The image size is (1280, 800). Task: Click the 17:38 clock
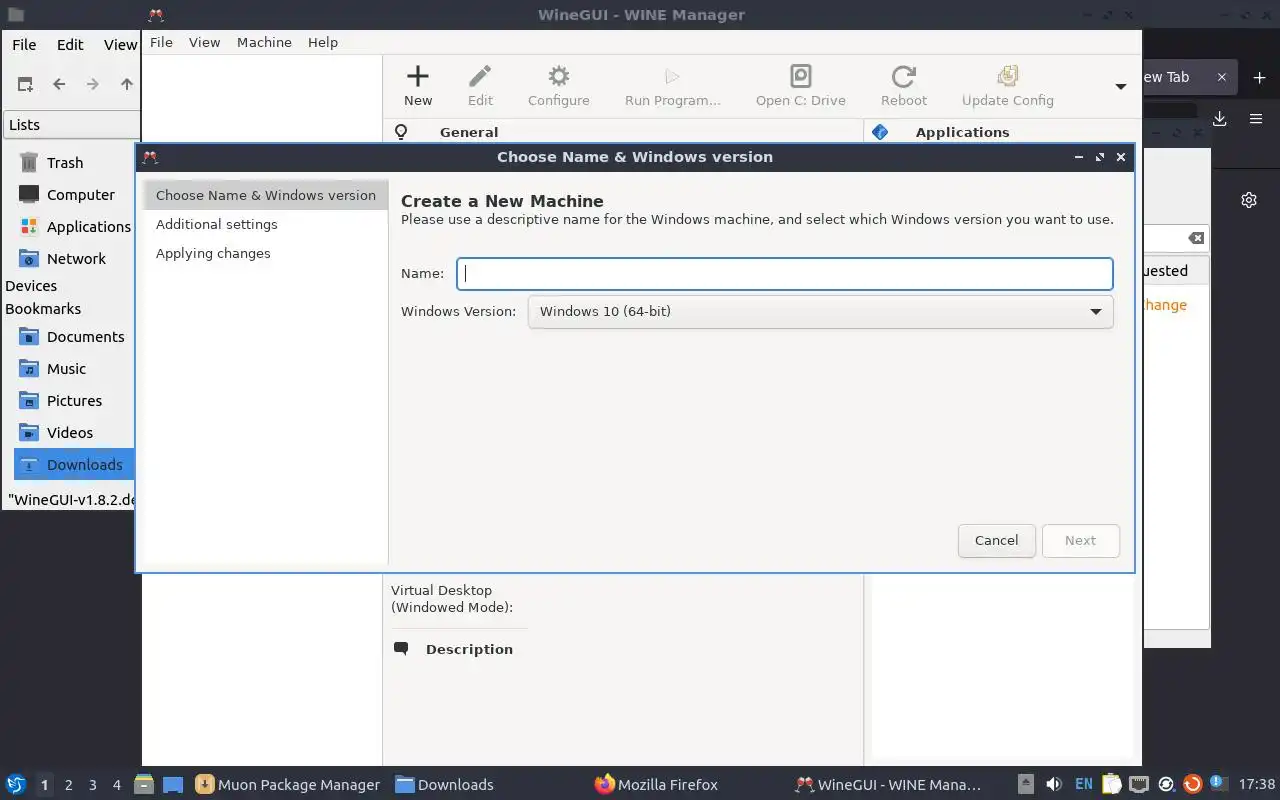(x=1257, y=785)
